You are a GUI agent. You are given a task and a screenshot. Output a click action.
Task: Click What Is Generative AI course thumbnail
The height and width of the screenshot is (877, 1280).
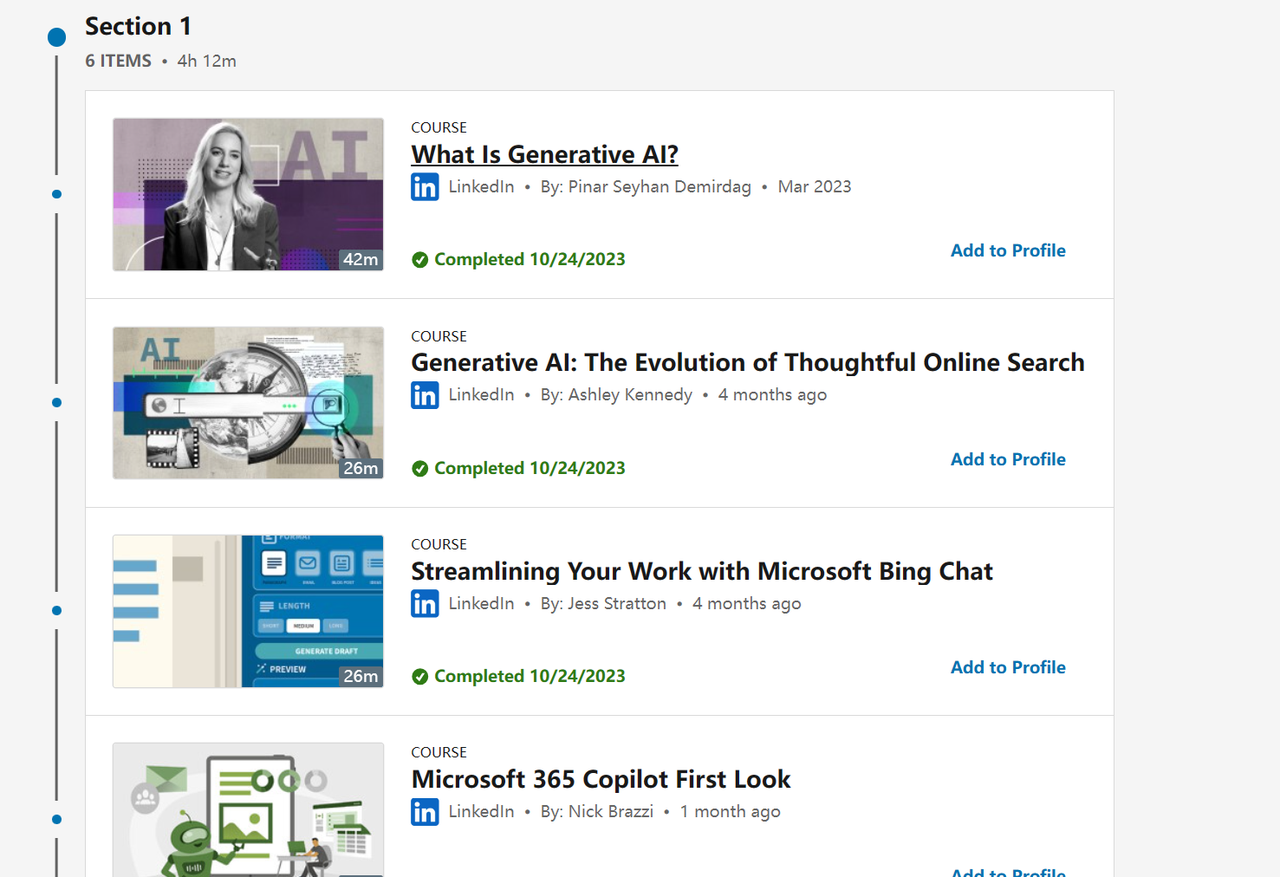click(x=248, y=194)
